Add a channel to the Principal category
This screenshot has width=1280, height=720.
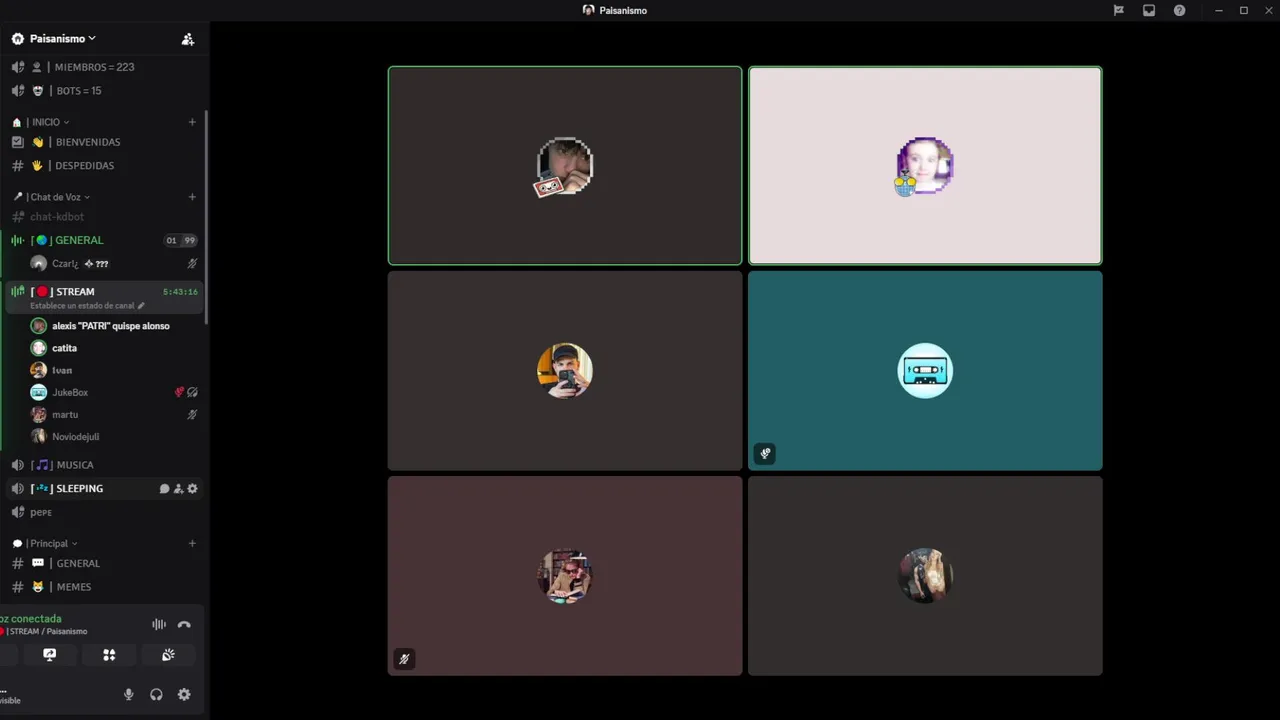coord(192,544)
